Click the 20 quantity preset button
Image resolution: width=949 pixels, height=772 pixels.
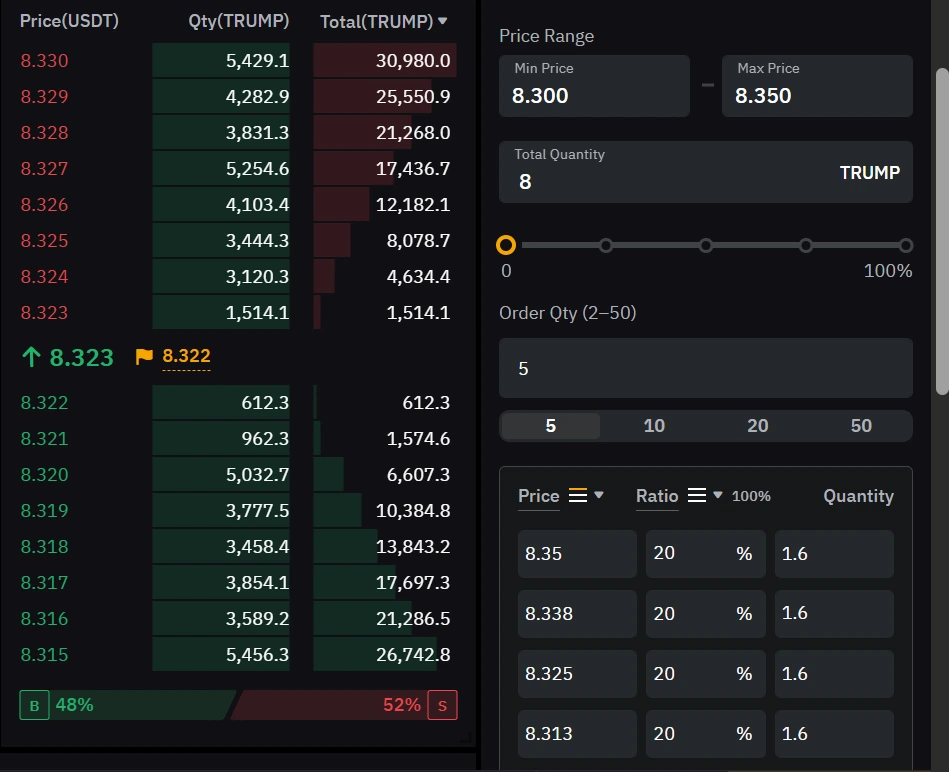pyautogui.click(x=757, y=425)
